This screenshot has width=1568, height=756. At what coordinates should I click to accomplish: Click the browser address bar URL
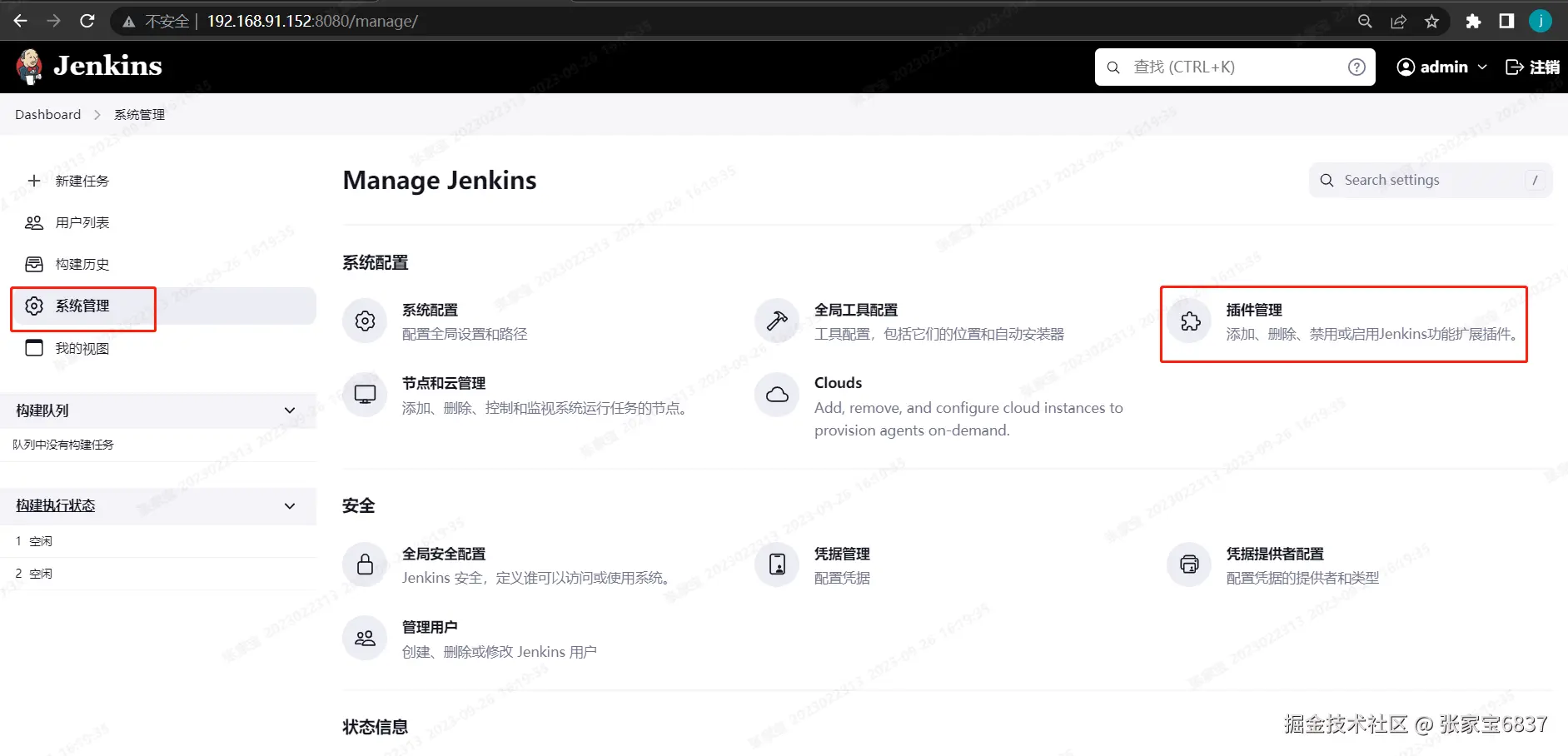tap(312, 22)
